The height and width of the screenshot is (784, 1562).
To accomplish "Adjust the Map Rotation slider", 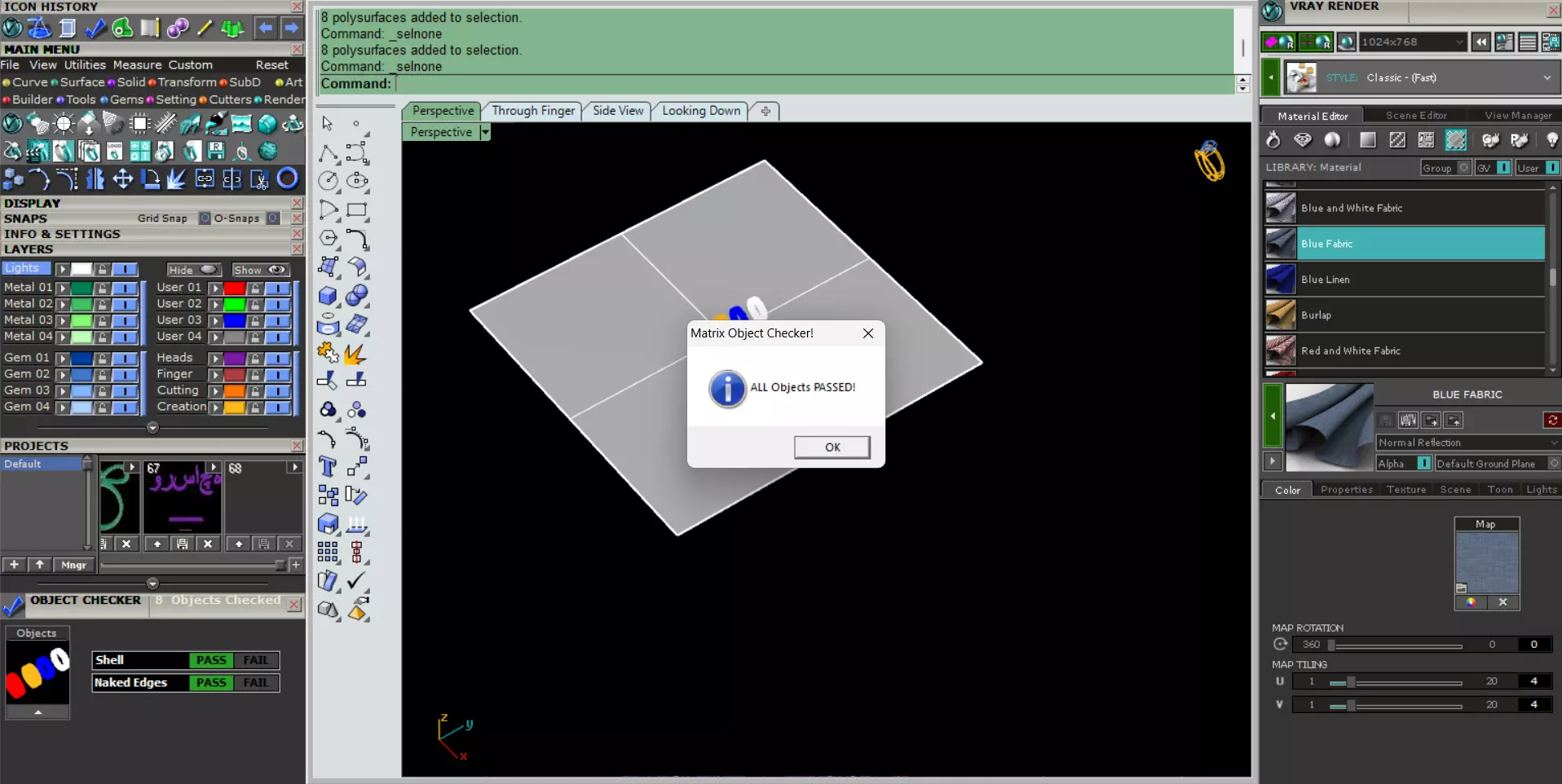I will tap(1396, 645).
